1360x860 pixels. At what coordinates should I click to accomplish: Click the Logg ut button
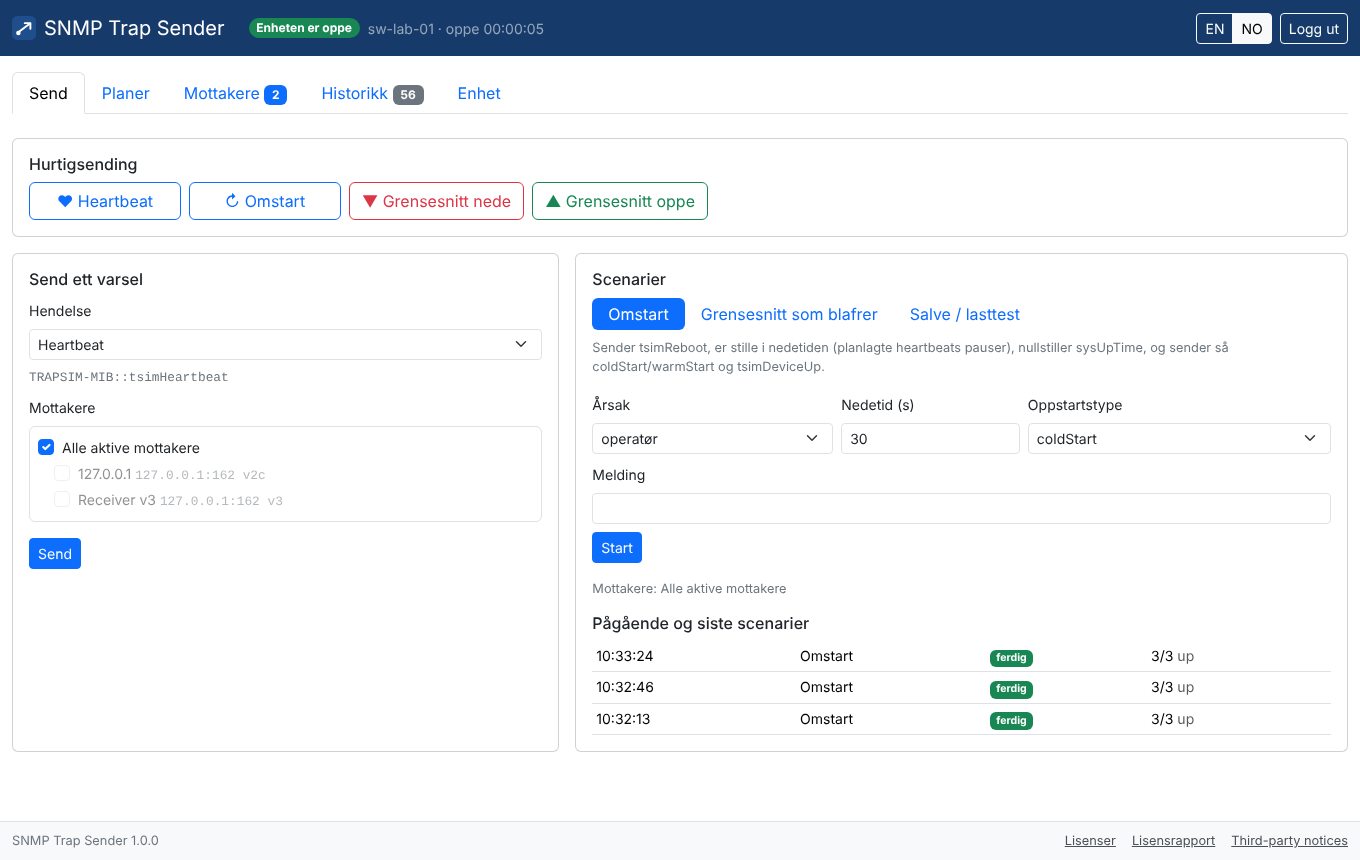[1314, 29]
